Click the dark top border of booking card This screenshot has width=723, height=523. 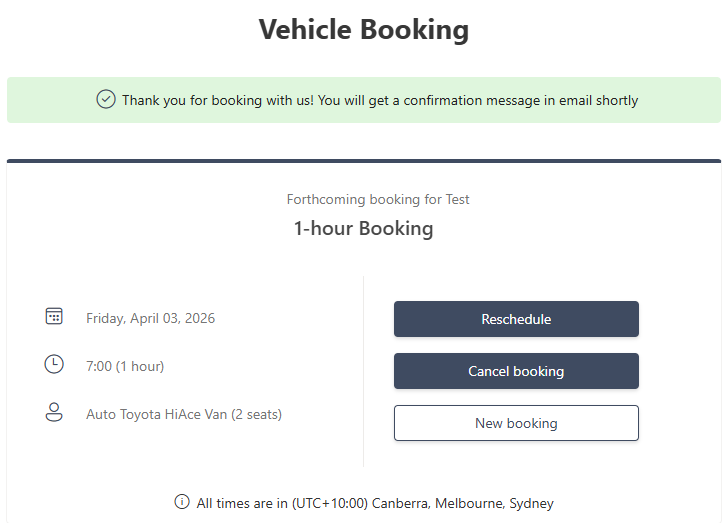[363, 160]
